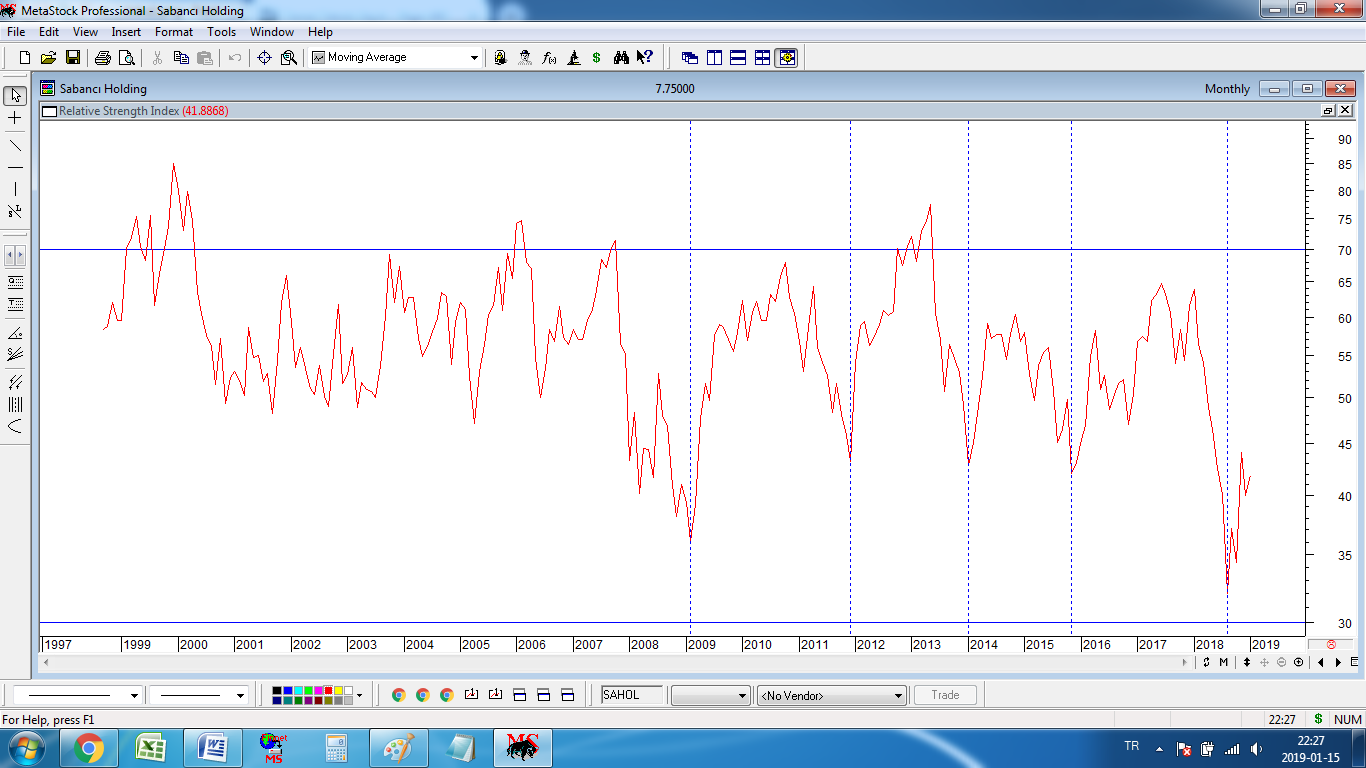Click the volume icon in system tray
1366x768 pixels.
(x=1256, y=748)
